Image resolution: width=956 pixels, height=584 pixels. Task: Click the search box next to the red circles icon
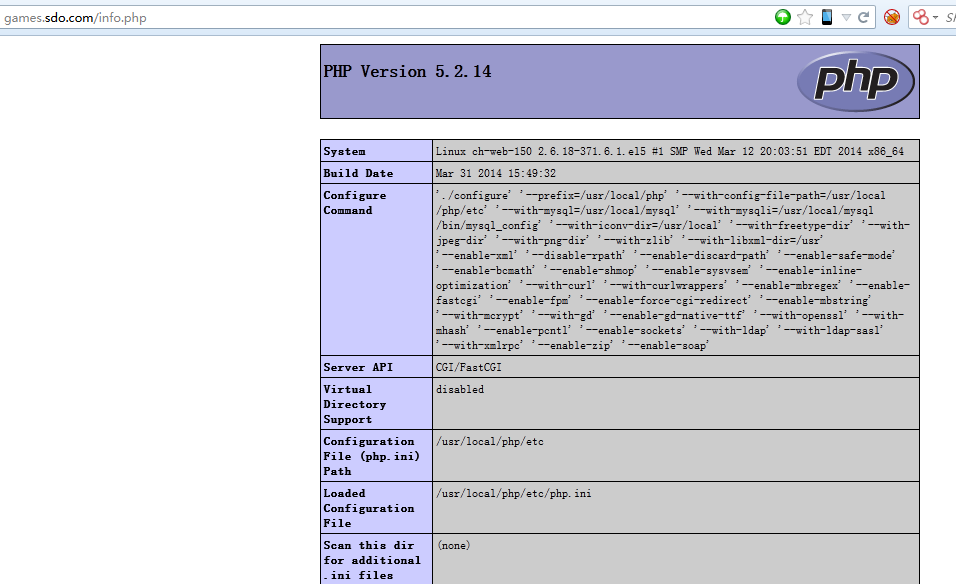point(949,18)
